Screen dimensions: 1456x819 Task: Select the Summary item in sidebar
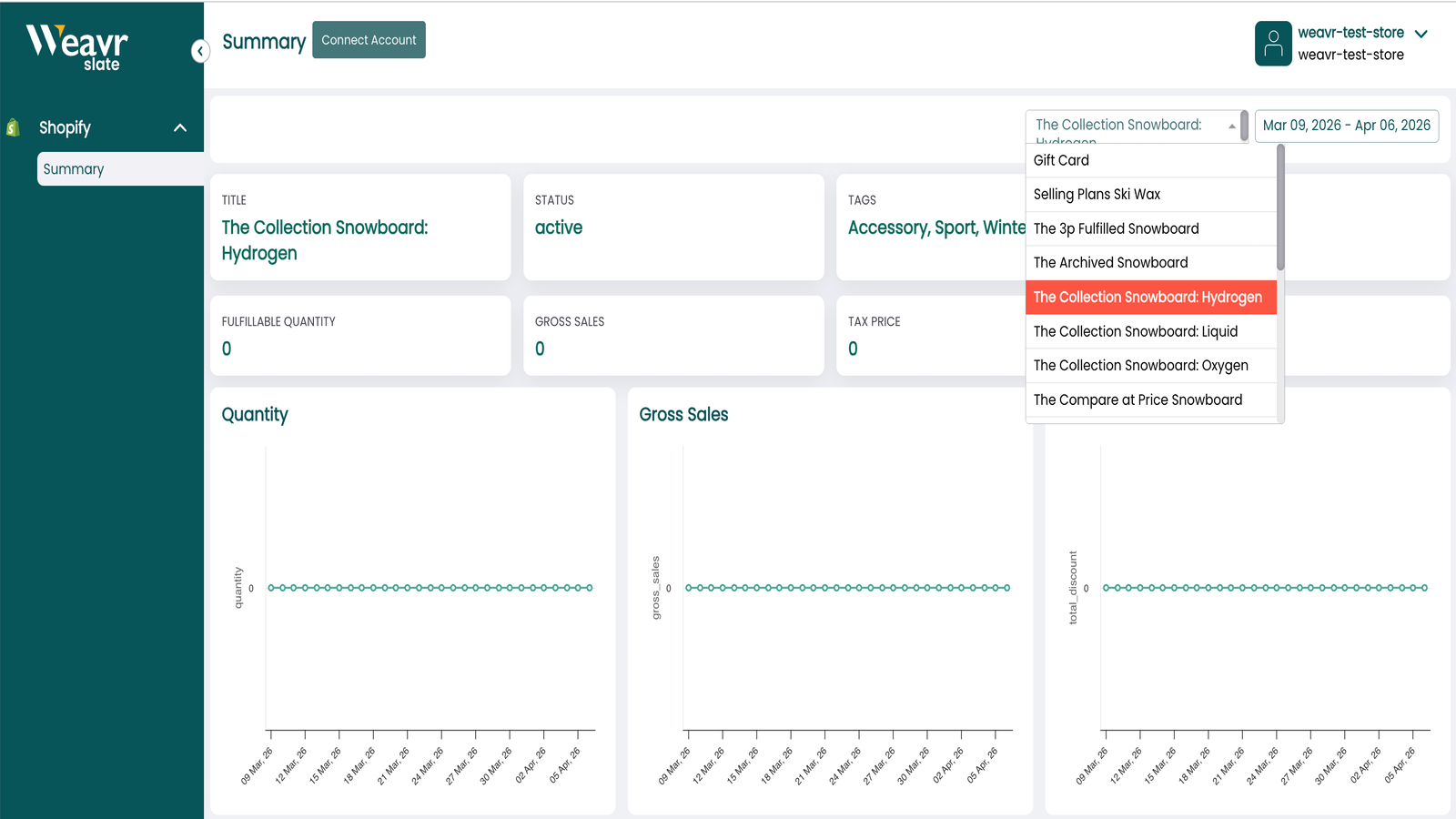point(74,168)
